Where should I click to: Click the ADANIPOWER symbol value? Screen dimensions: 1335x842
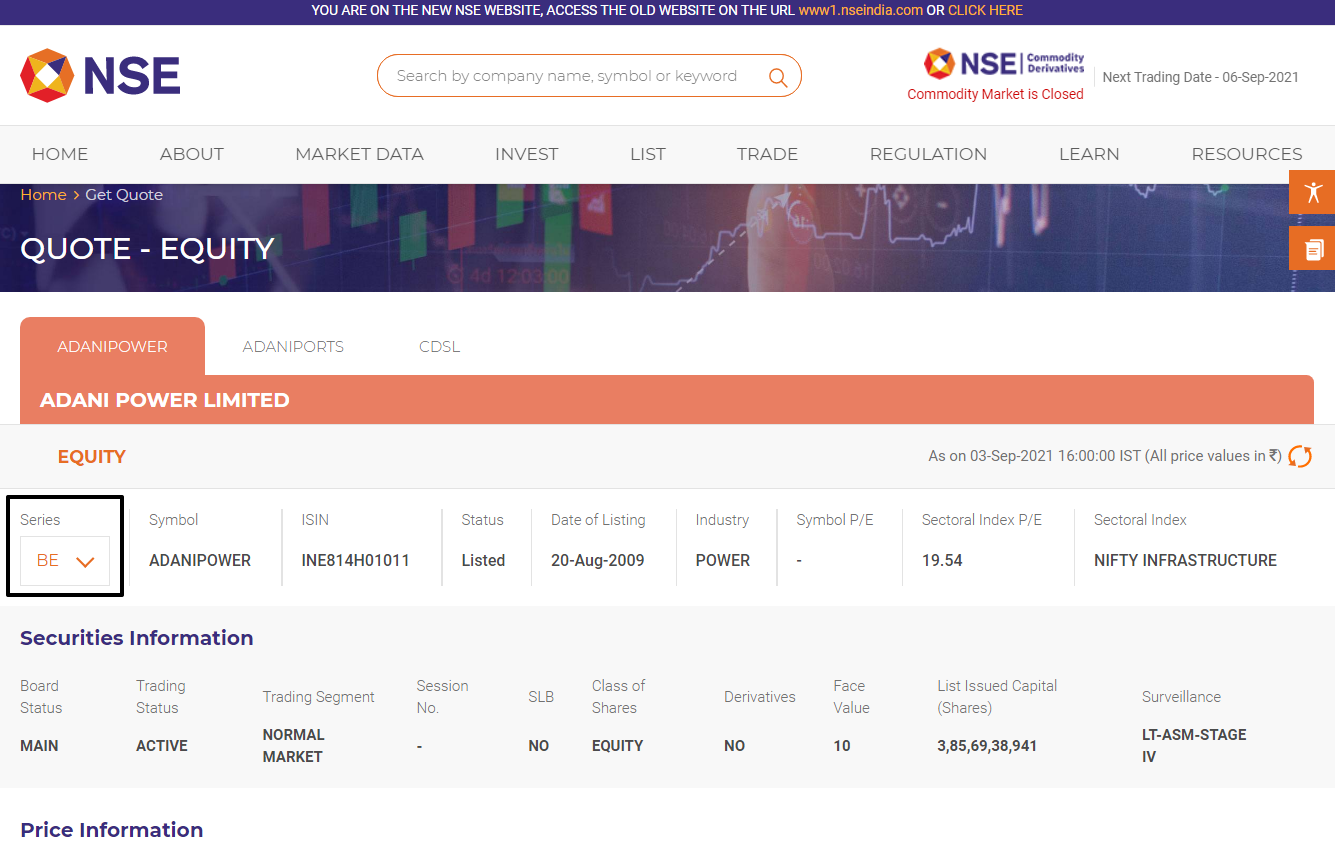200,560
